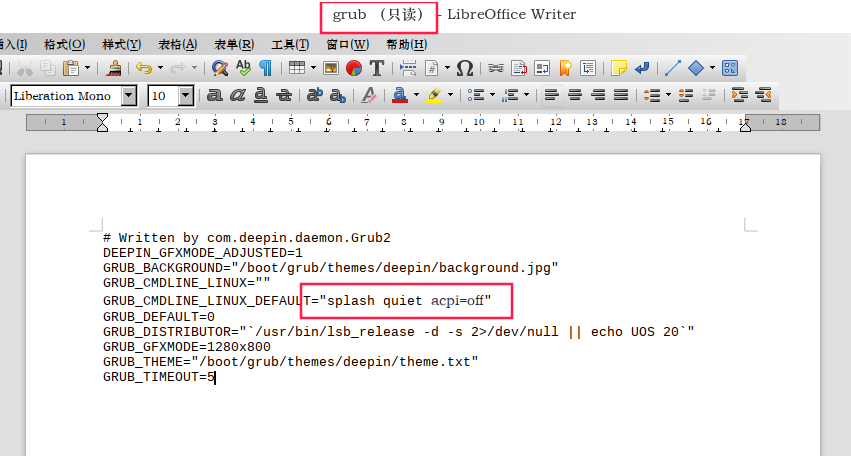851x456 pixels.
Task: Select Align Right paragraph alignment
Action: [x=598, y=96]
